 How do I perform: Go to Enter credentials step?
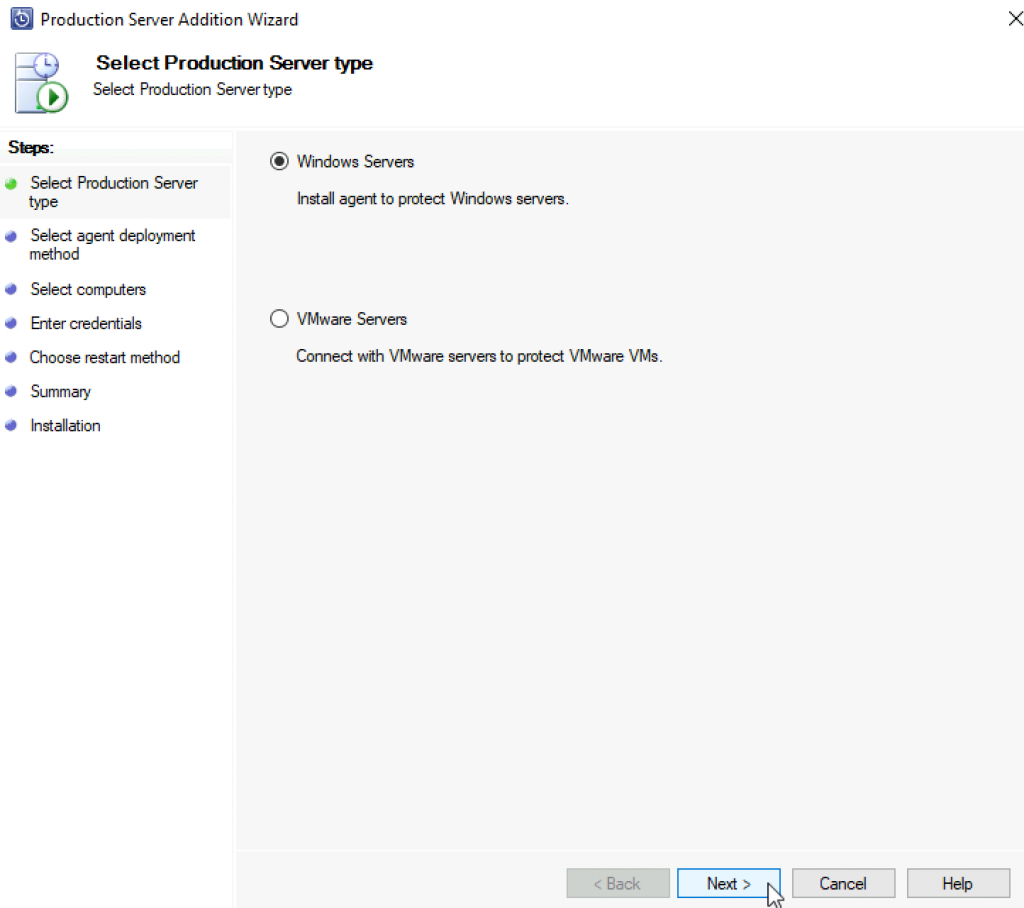86,323
